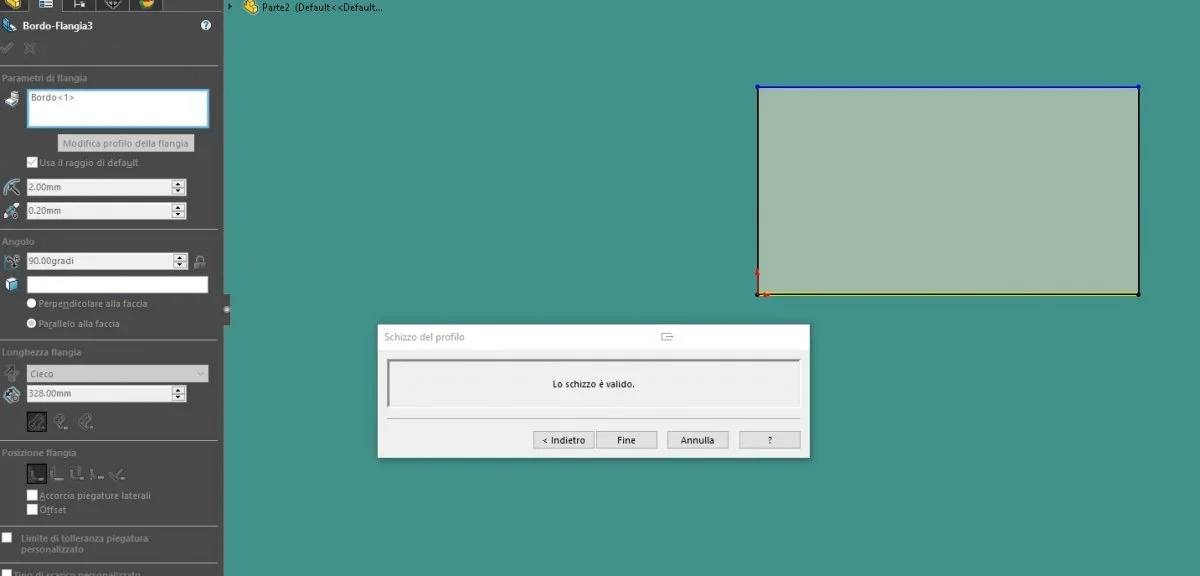Click the Parte2 part icon in flyout tree
Image resolution: width=1200 pixels, height=576 pixels.
(250, 7)
